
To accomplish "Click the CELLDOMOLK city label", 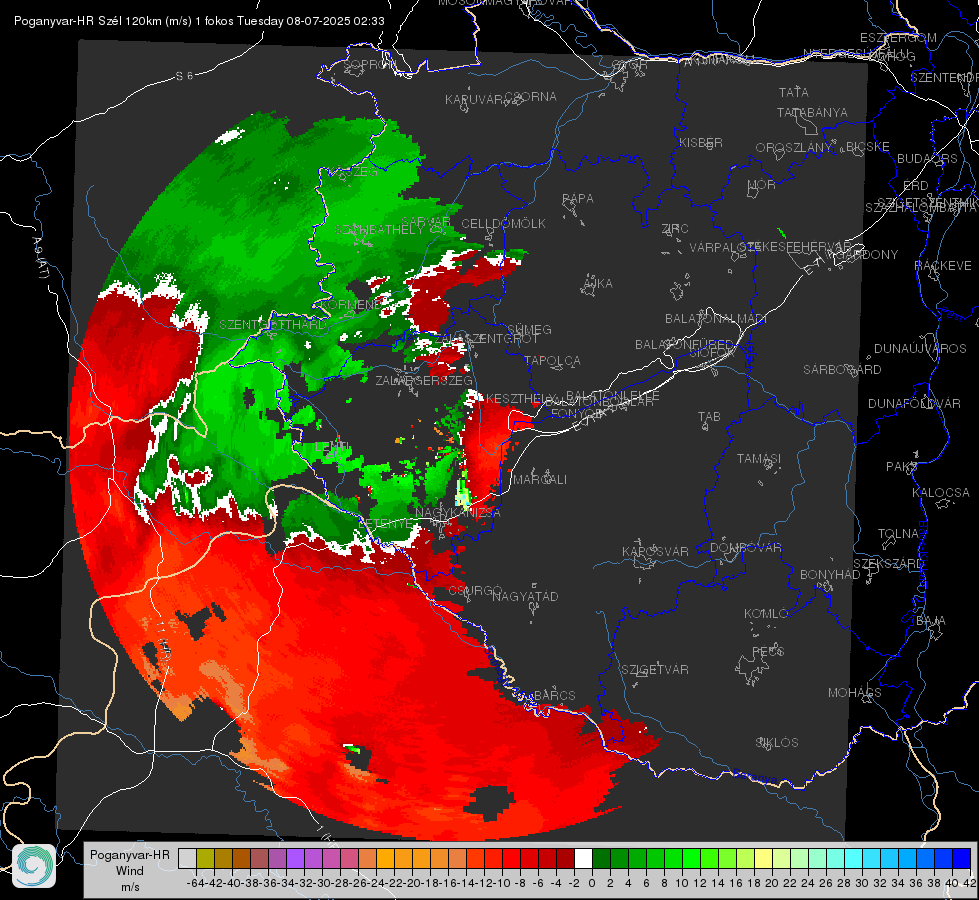I will (503, 224).
